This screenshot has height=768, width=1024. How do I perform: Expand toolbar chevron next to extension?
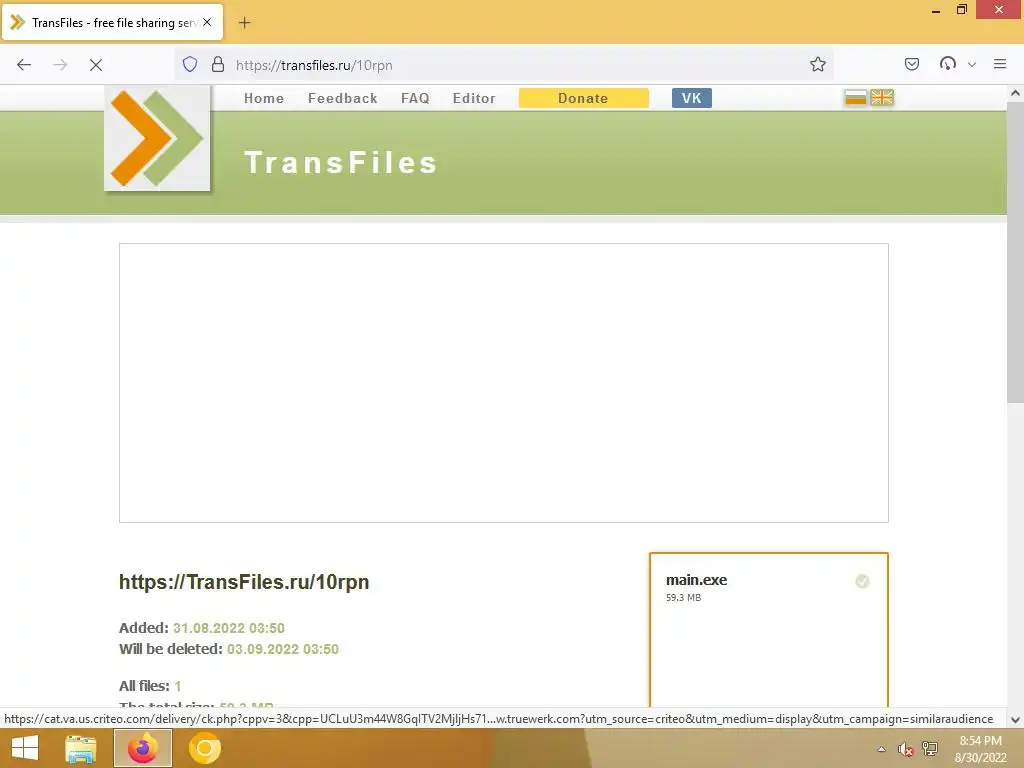coord(972,65)
